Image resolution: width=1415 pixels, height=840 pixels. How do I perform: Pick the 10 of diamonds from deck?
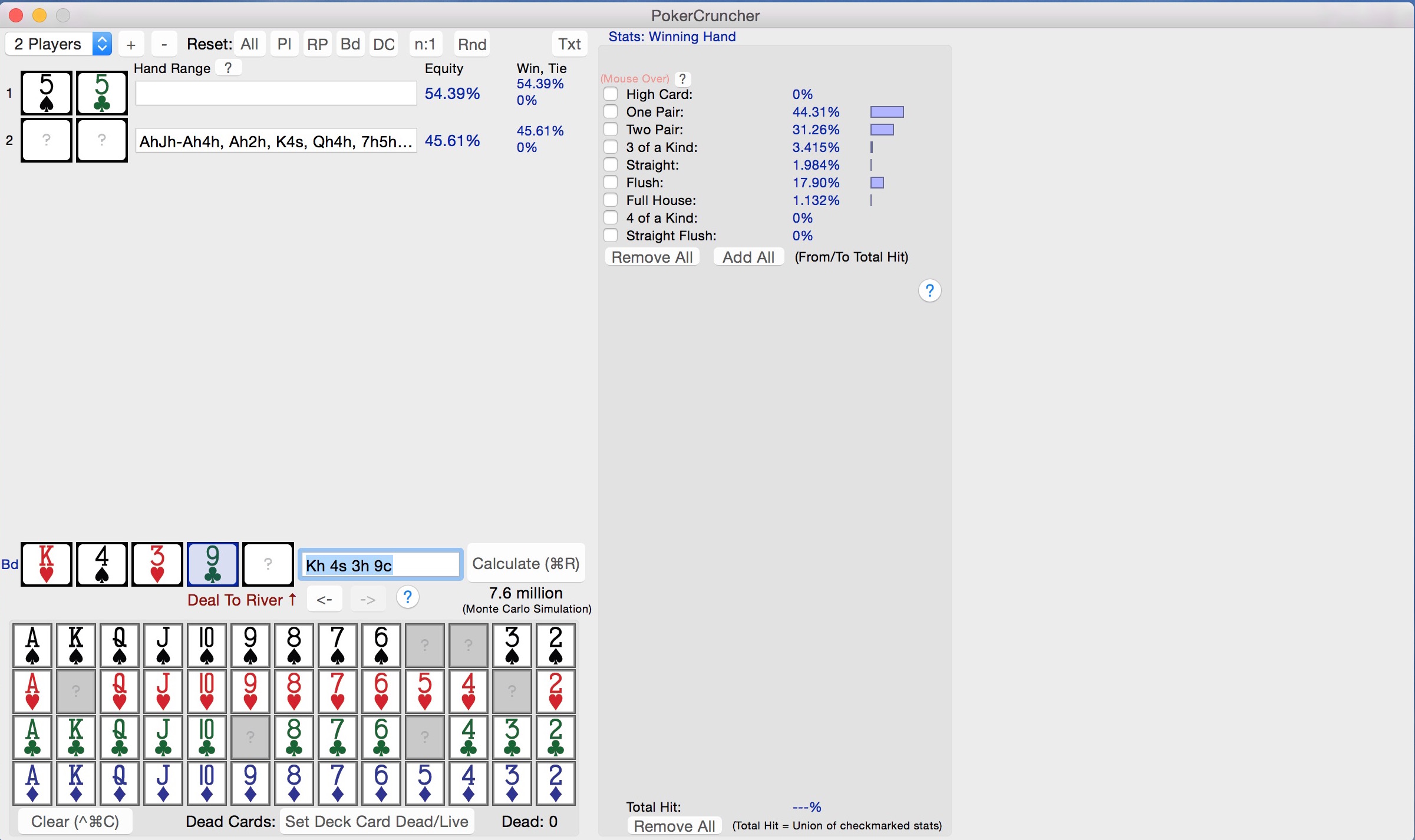point(207,783)
